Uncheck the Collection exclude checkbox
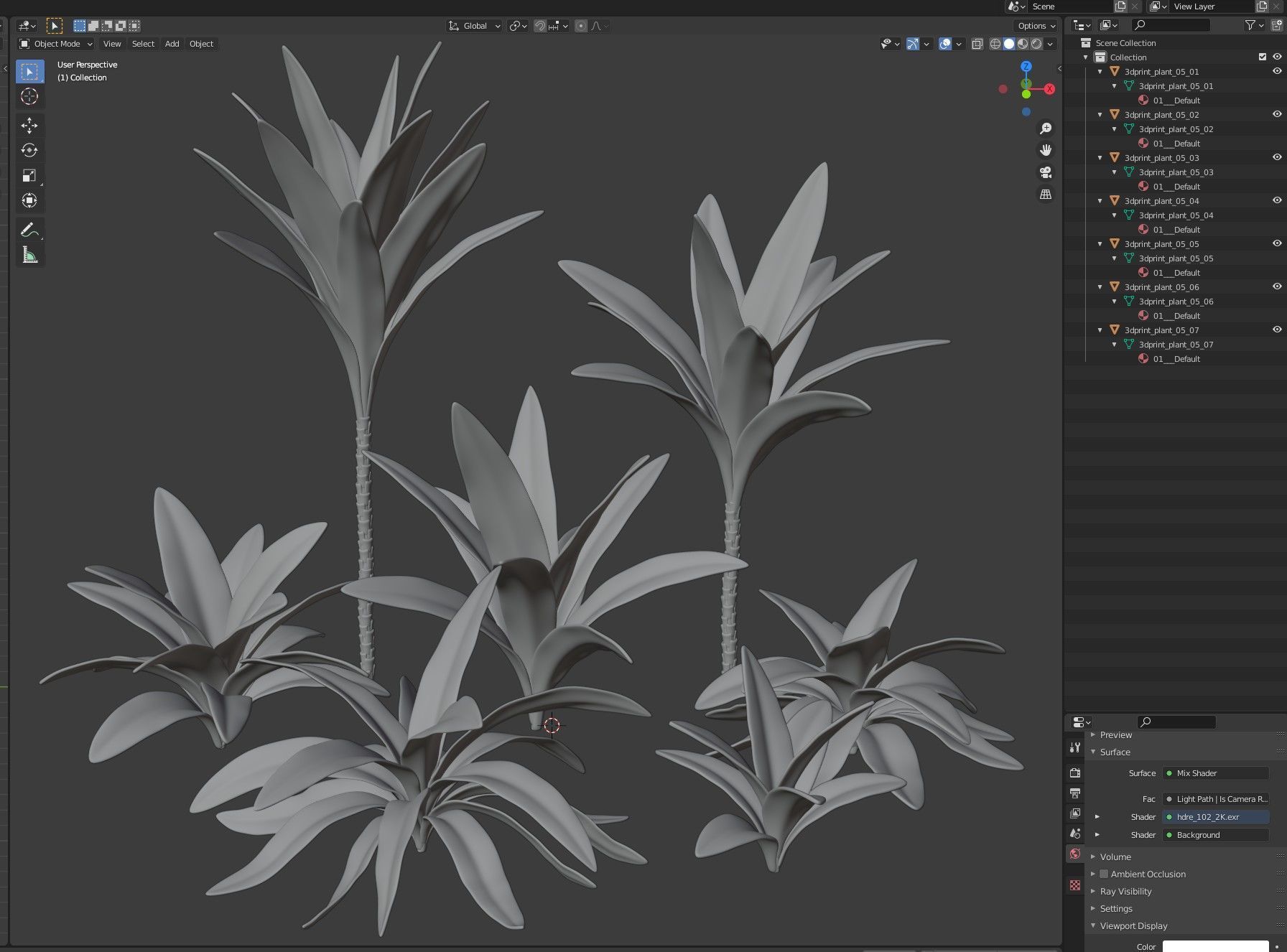 pyautogui.click(x=1263, y=57)
